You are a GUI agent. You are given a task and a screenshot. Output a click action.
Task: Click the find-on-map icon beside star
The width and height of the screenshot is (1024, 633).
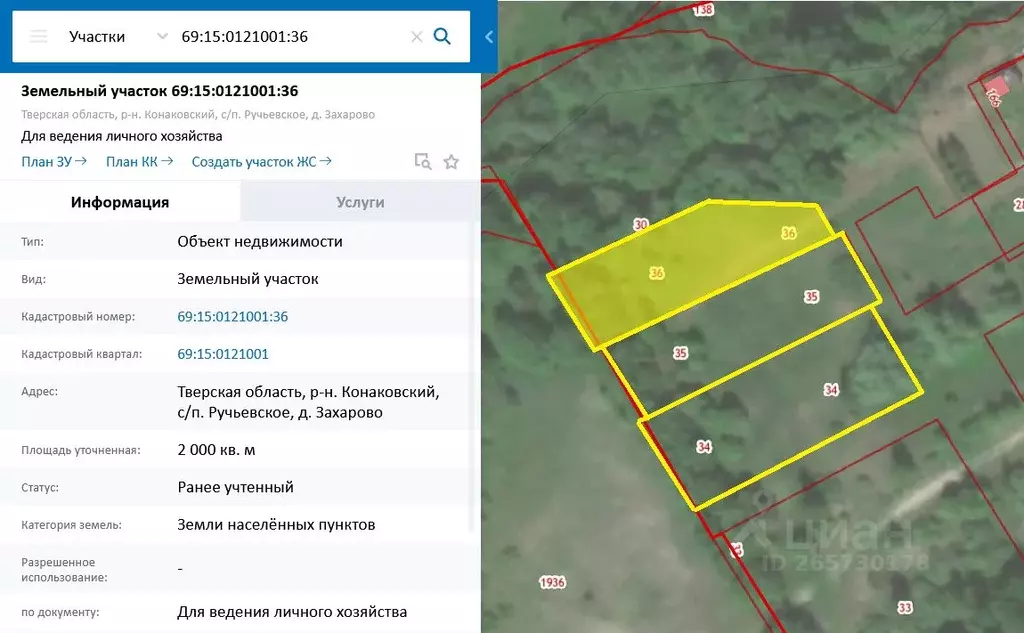[x=423, y=161]
